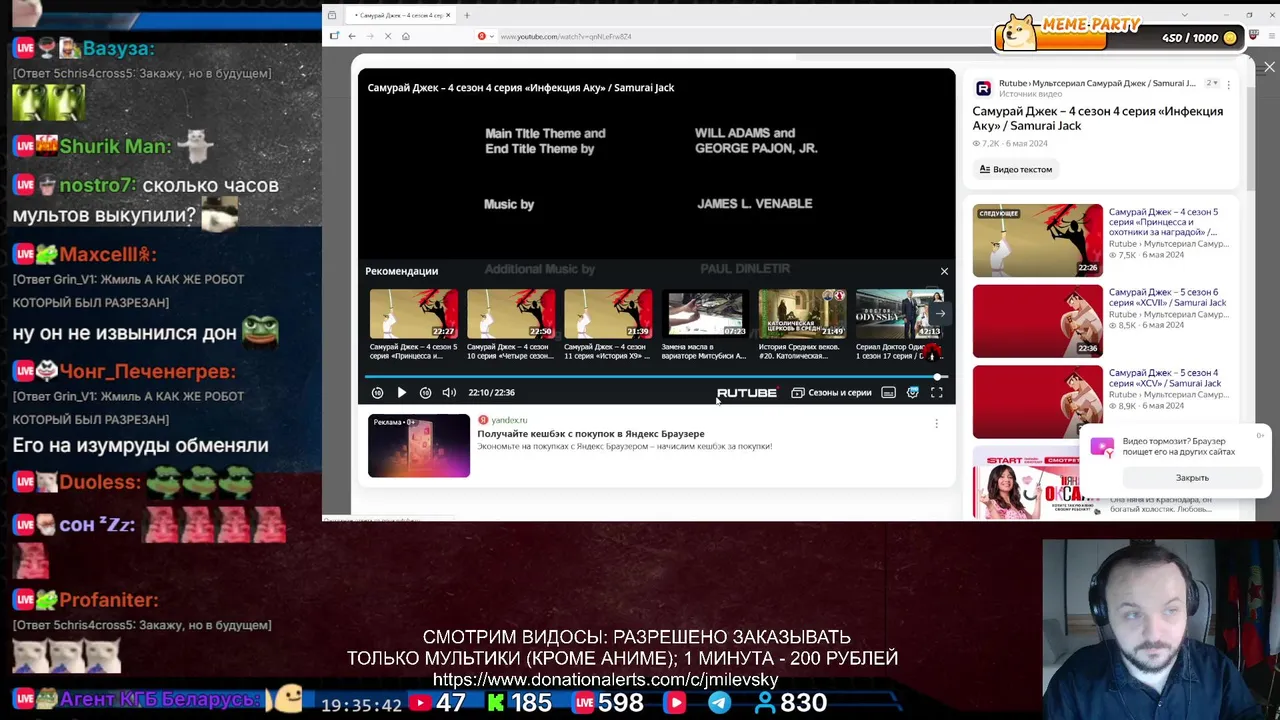1280x720 pixels.
Task: Open next video 4 сезон 5 серия thumbnail
Action: tap(1038, 241)
